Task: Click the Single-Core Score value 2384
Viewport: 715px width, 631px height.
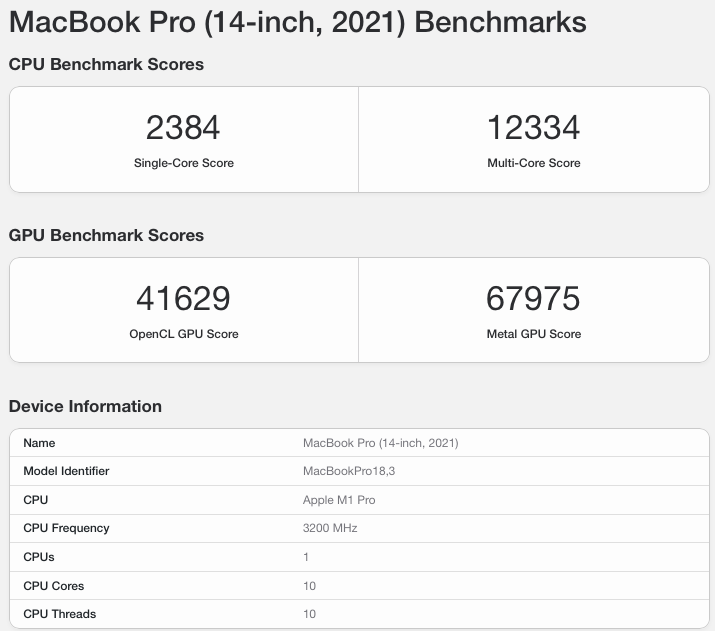Action: point(183,127)
